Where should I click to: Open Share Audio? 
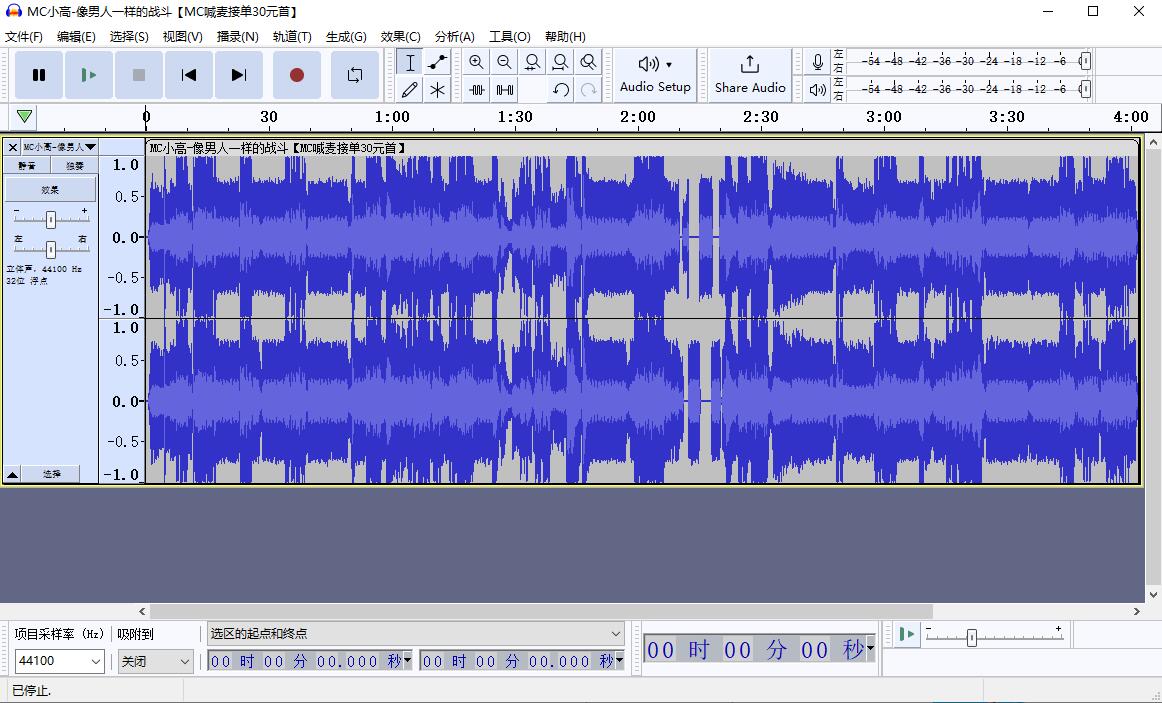click(x=750, y=75)
